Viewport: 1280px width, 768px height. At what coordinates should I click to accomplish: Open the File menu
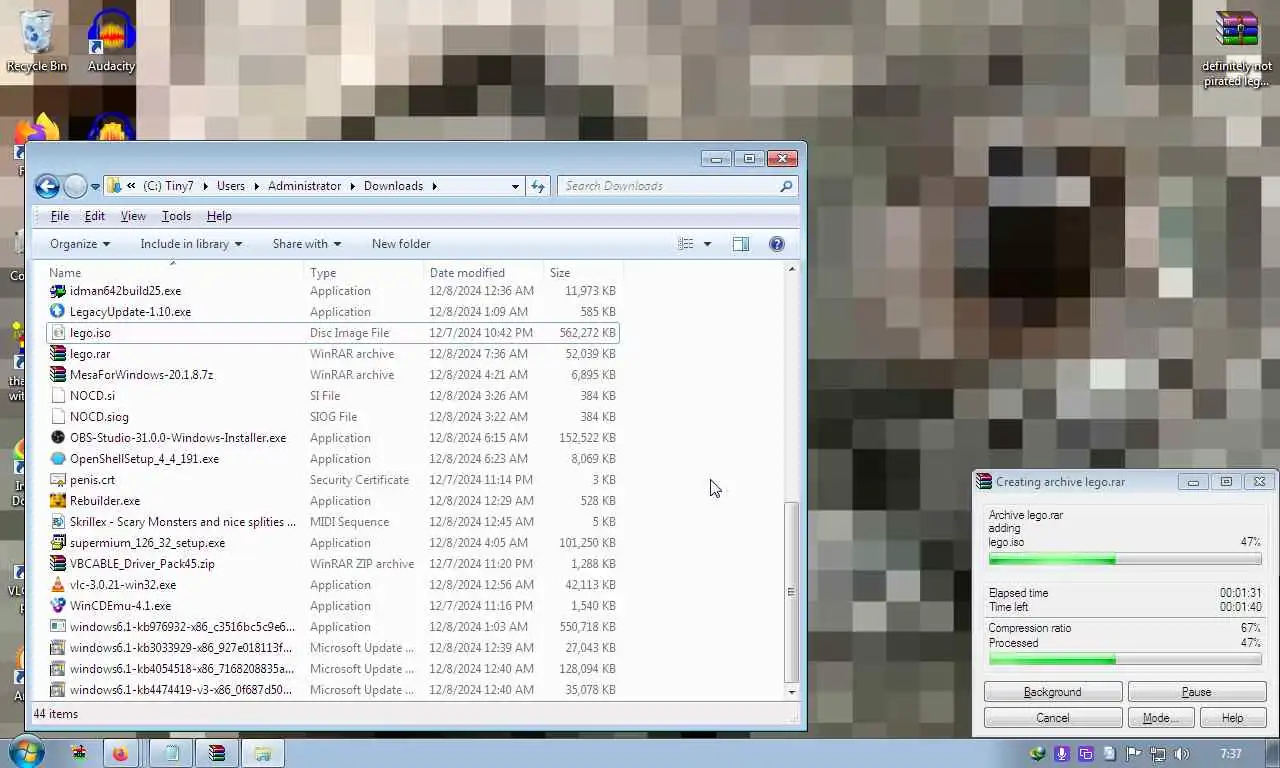tap(60, 216)
